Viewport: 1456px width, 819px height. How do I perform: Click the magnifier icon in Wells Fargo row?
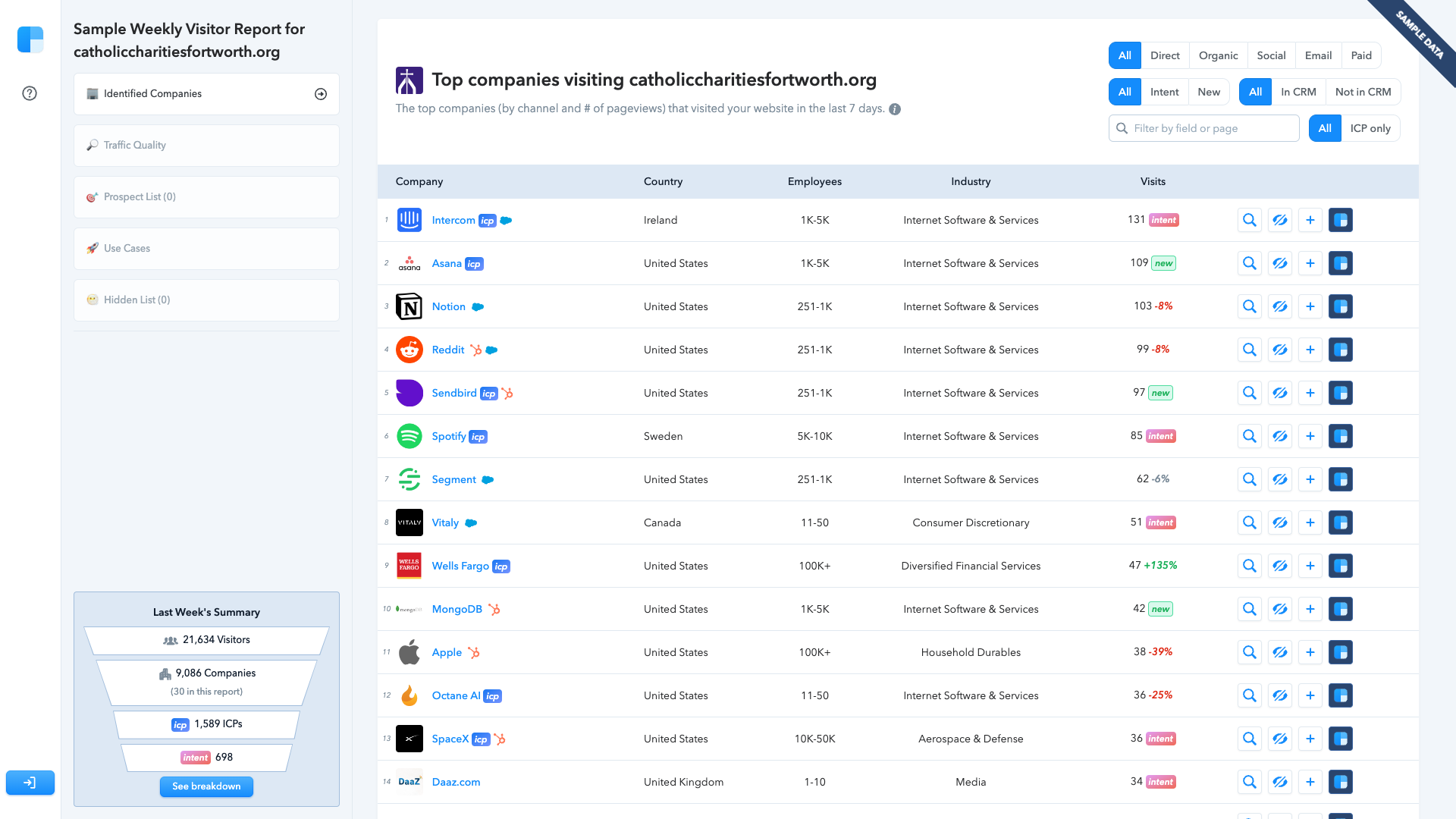point(1250,566)
